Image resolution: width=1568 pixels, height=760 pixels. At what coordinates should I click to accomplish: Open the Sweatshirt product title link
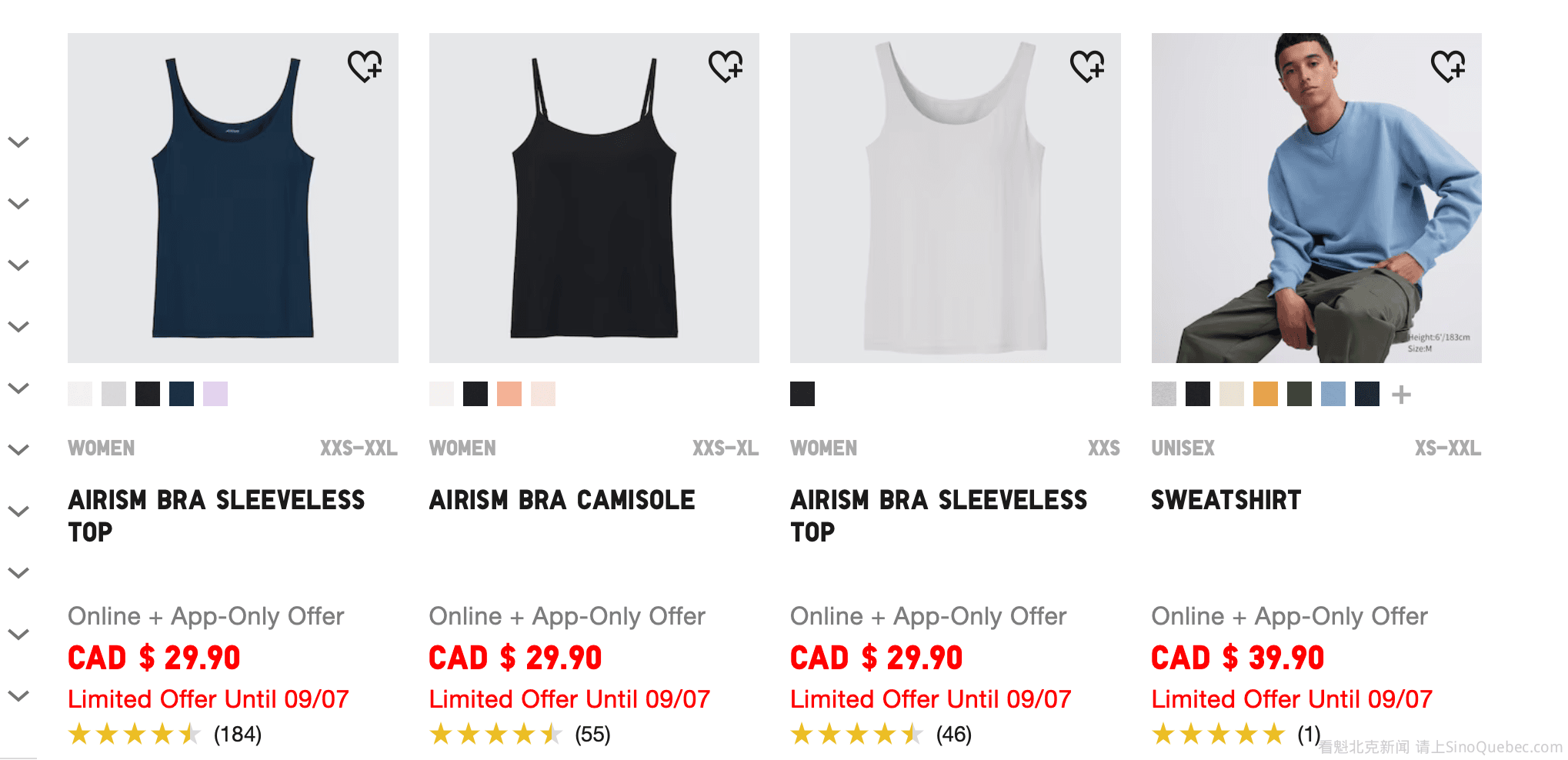(x=1226, y=500)
